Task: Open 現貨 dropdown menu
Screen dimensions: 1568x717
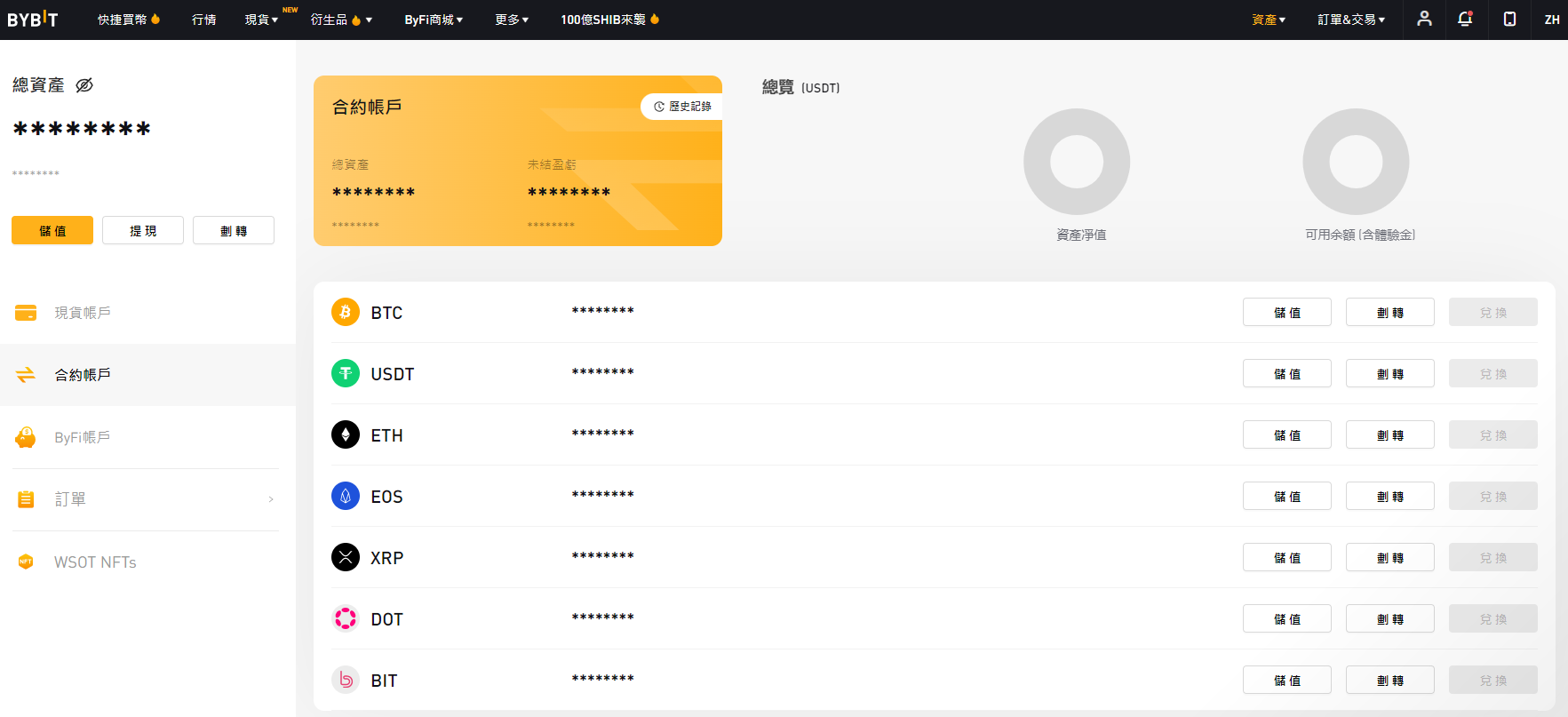Action: click(x=261, y=20)
